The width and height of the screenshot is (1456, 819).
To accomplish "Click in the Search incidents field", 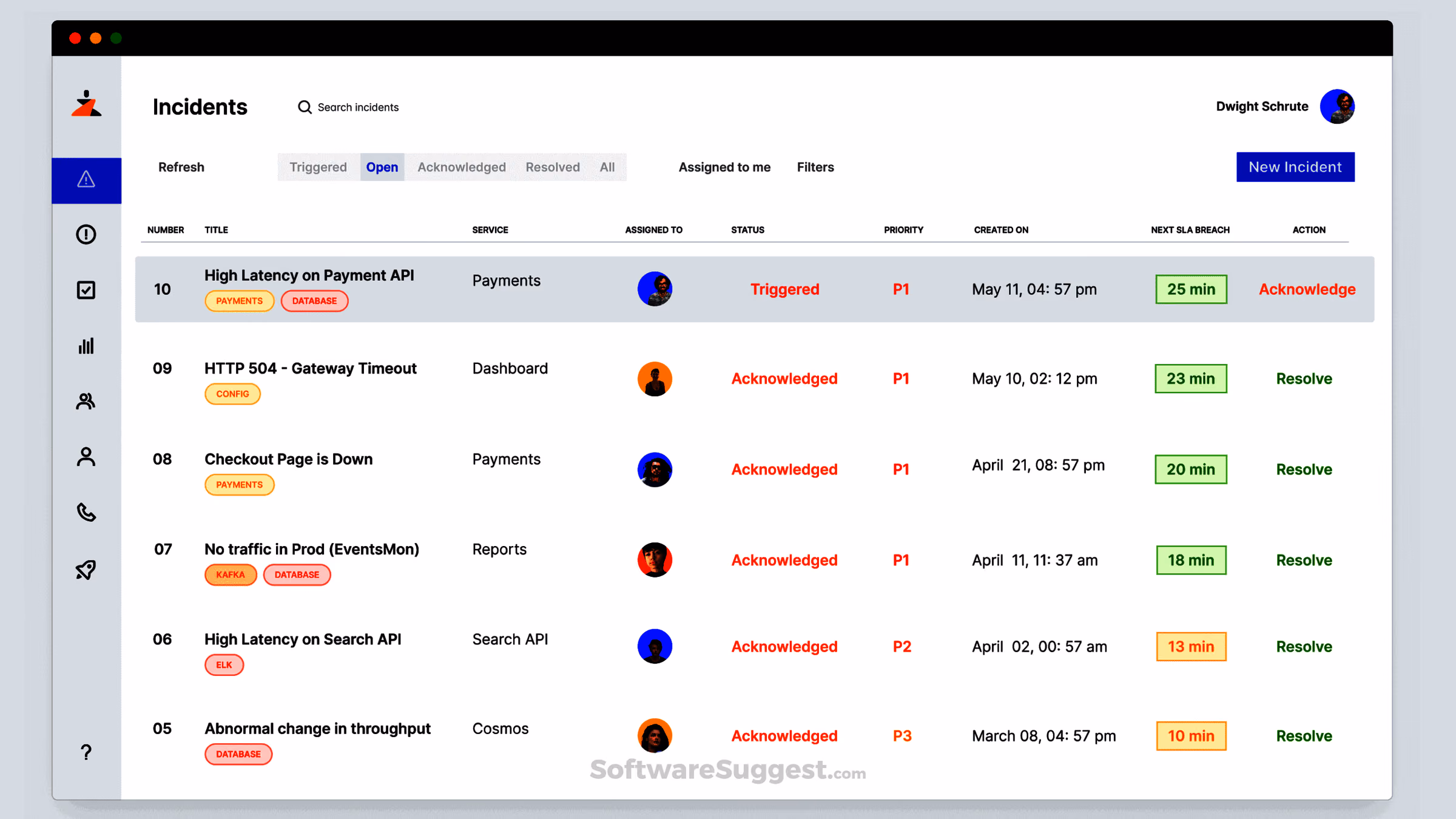I will tap(358, 107).
